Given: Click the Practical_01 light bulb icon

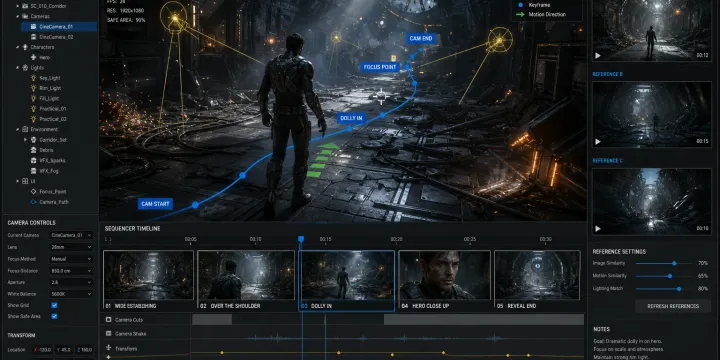Looking at the screenshot, I should coord(34,109).
